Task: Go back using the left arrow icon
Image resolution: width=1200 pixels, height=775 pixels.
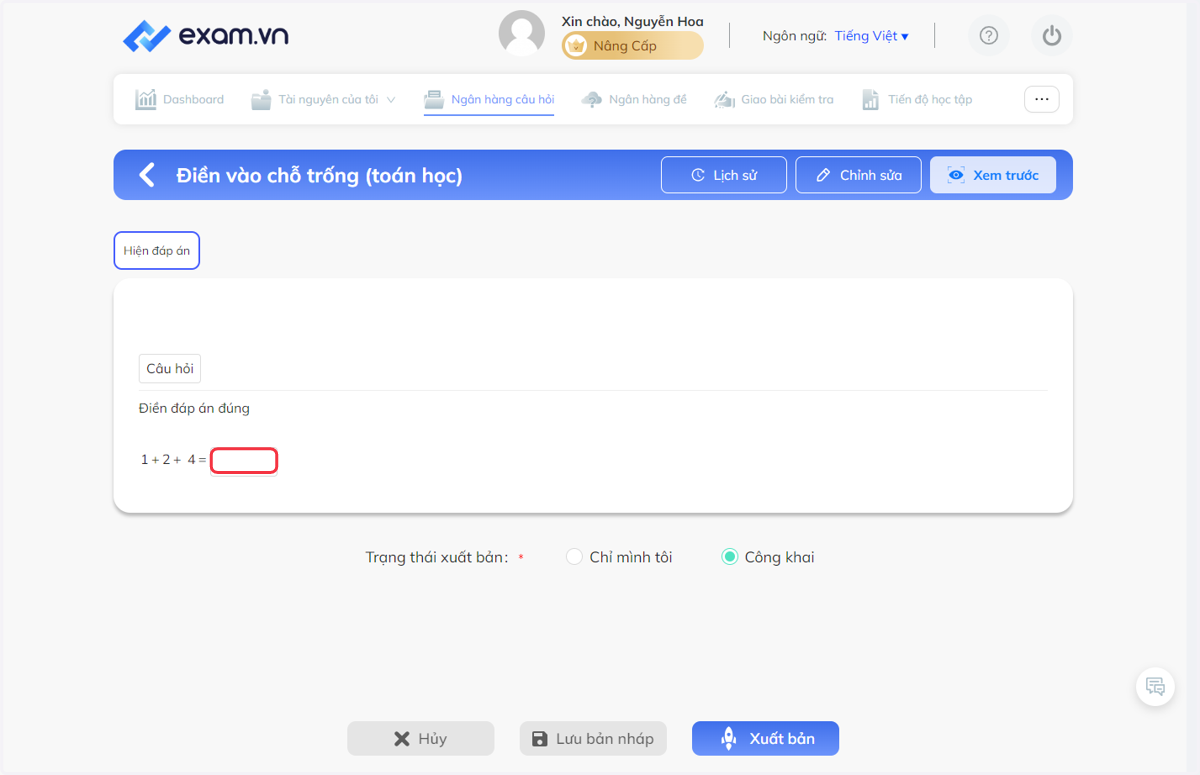Action: coord(147,175)
